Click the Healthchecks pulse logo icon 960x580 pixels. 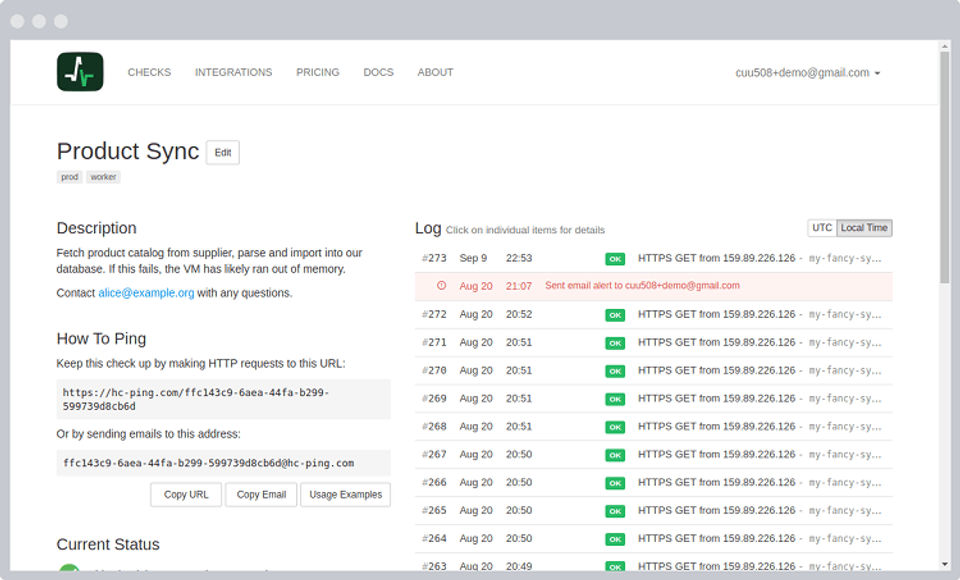pyautogui.click(x=80, y=72)
